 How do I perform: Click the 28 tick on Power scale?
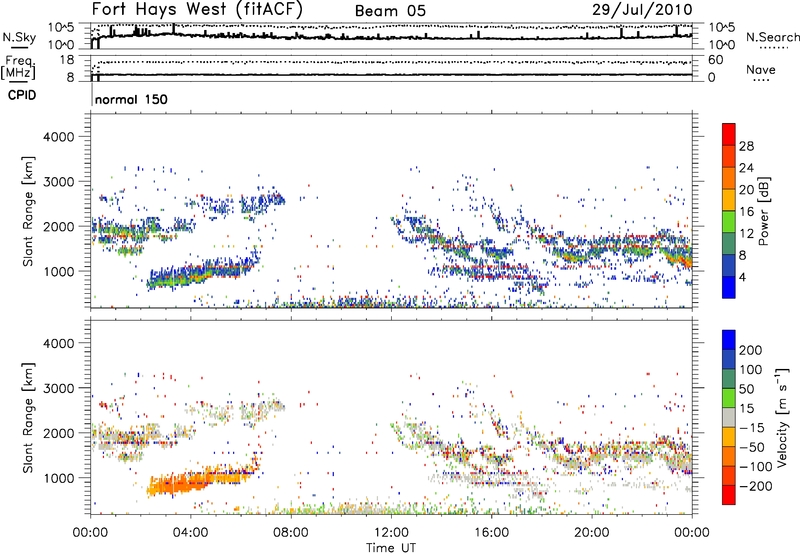tap(746, 146)
